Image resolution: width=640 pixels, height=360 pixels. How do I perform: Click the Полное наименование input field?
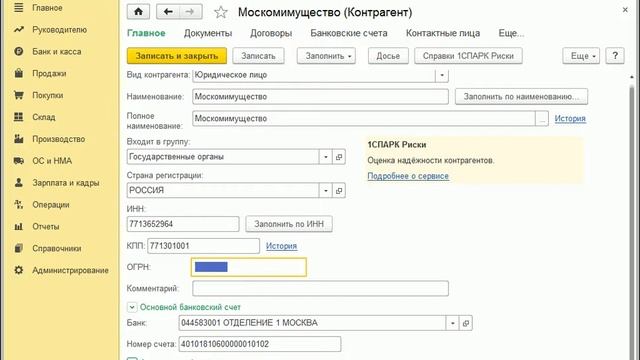(364, 119)
